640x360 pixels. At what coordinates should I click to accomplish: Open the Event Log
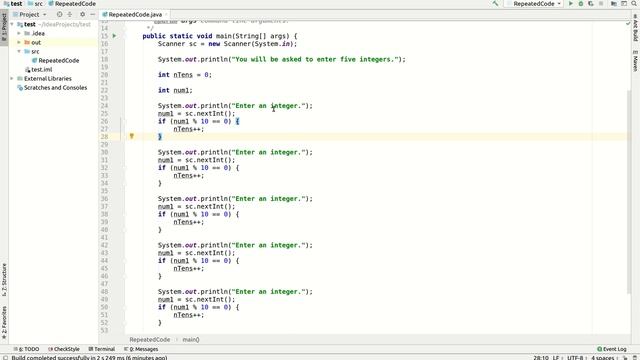pyautogui.click(x=612, y=349)
